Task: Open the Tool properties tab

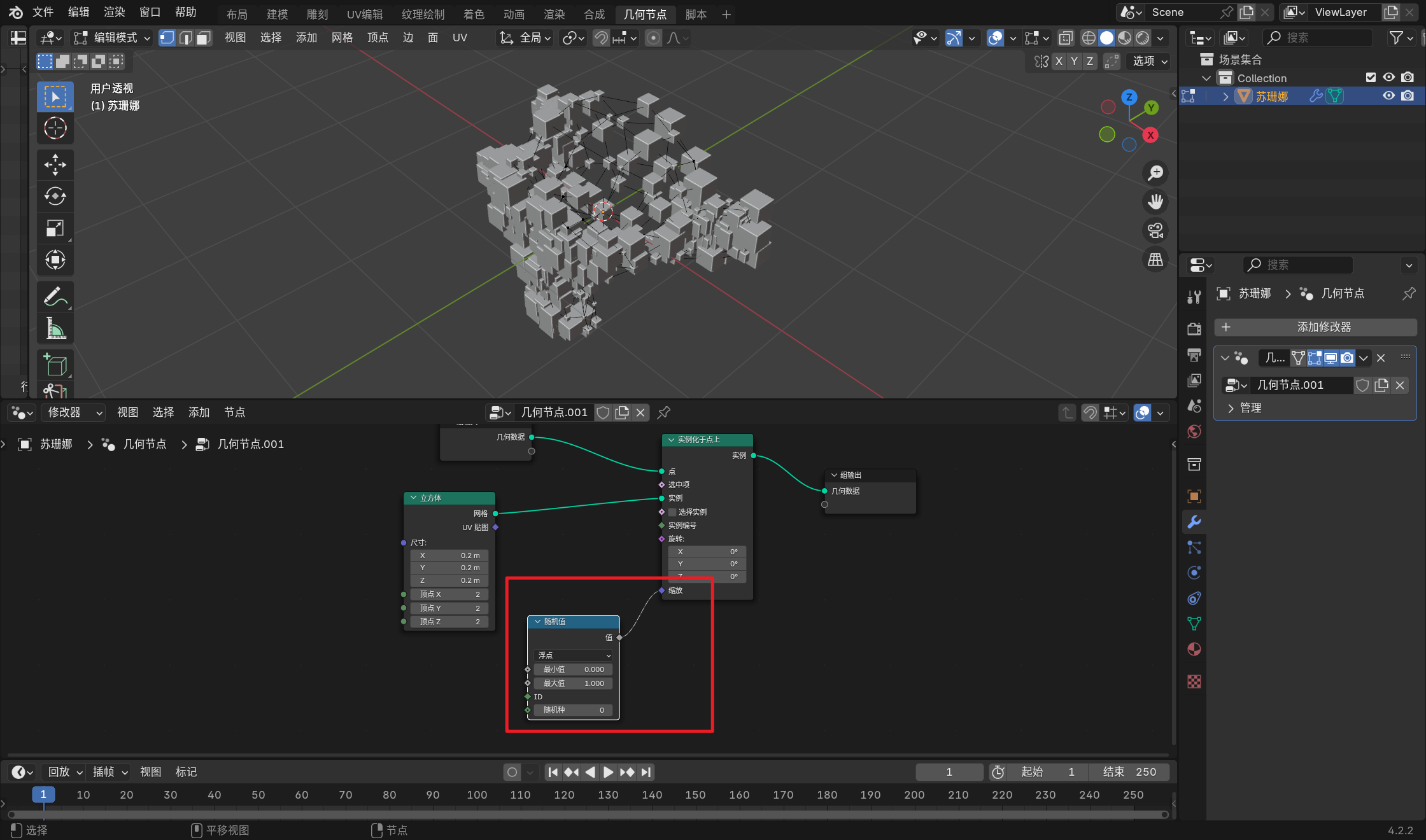Action: click(1194, 297)
